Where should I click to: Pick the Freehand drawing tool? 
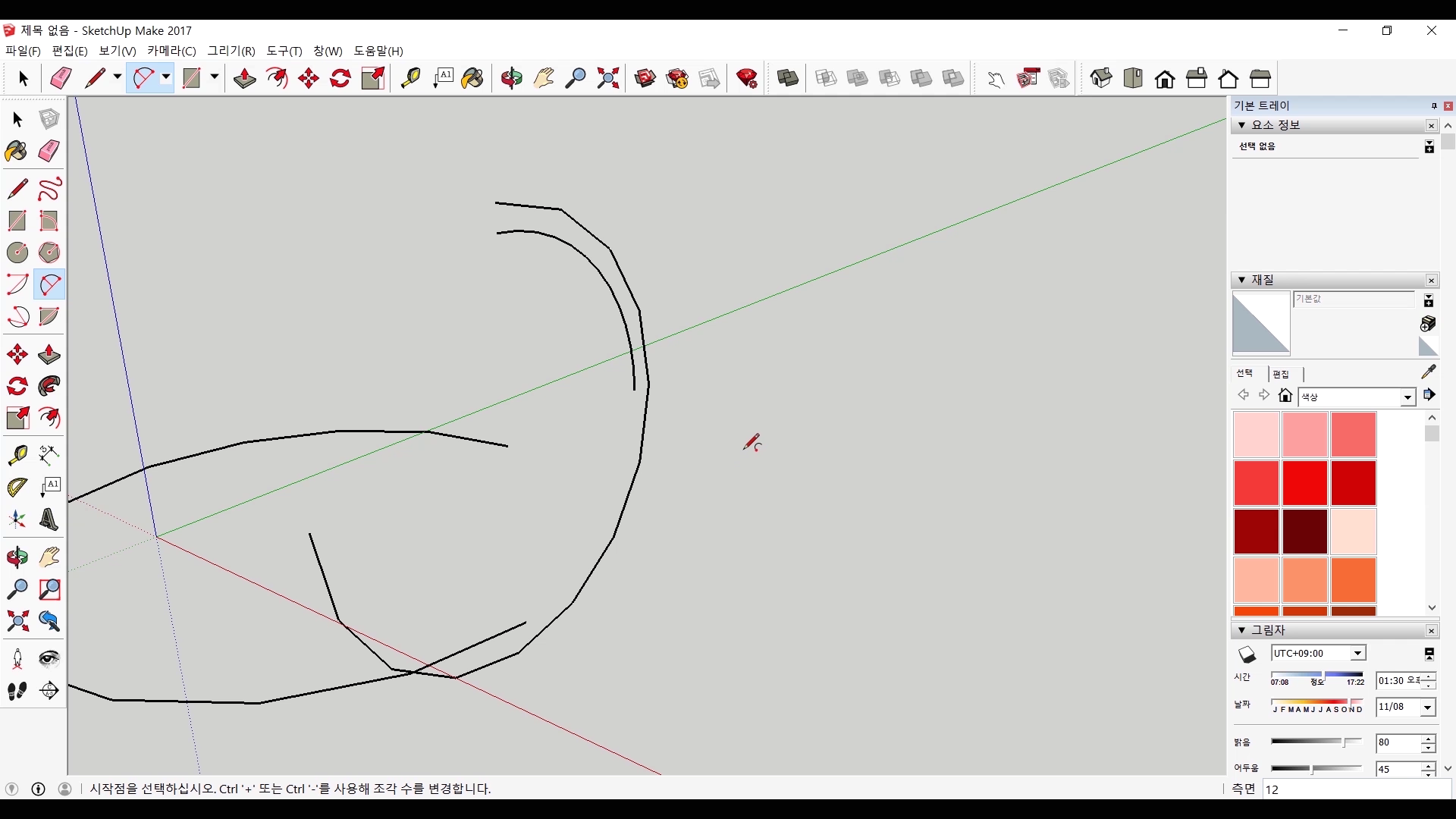pyautogui.click(x=49, y=188)
